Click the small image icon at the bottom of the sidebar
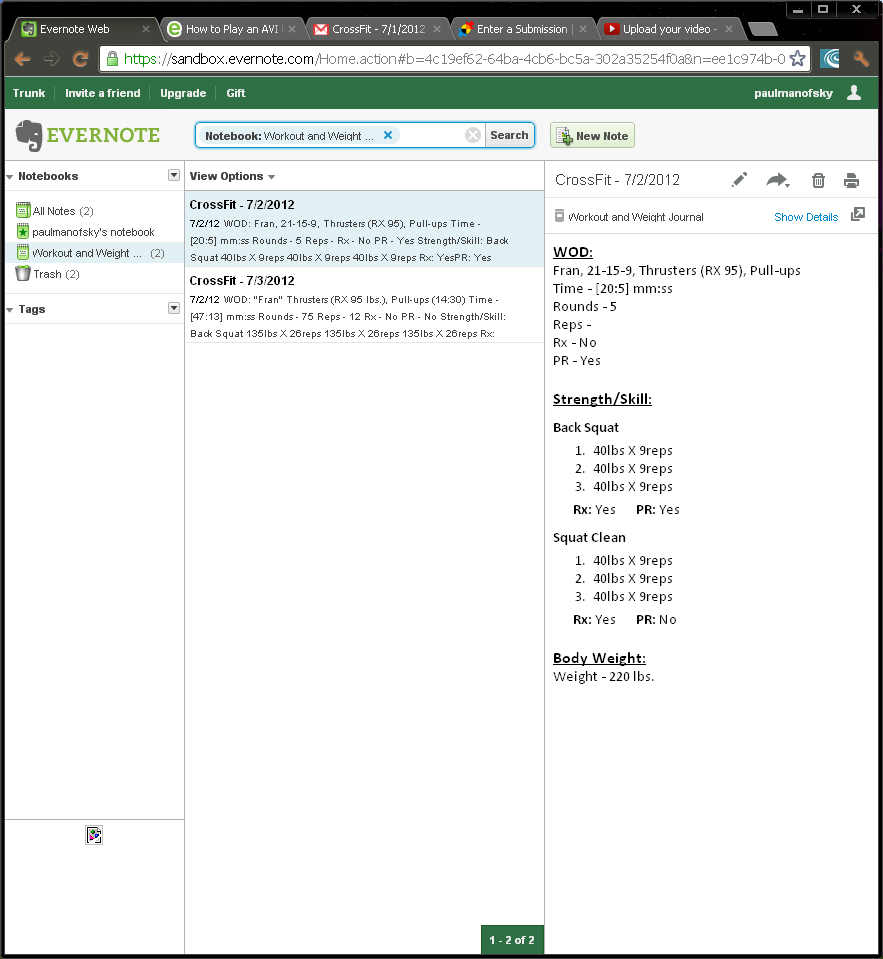883x959 pixels. coord(94,835)
